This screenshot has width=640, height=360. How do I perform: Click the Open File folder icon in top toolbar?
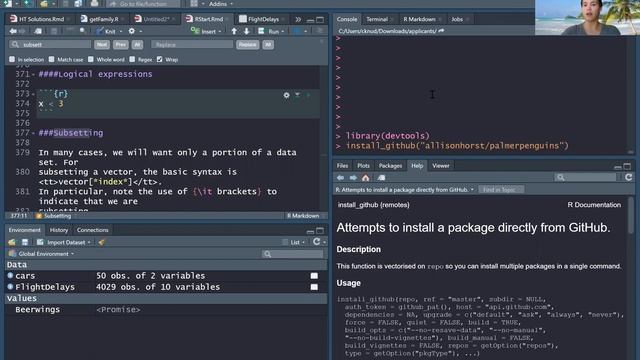pyautogui.click(x=44, y=3)
